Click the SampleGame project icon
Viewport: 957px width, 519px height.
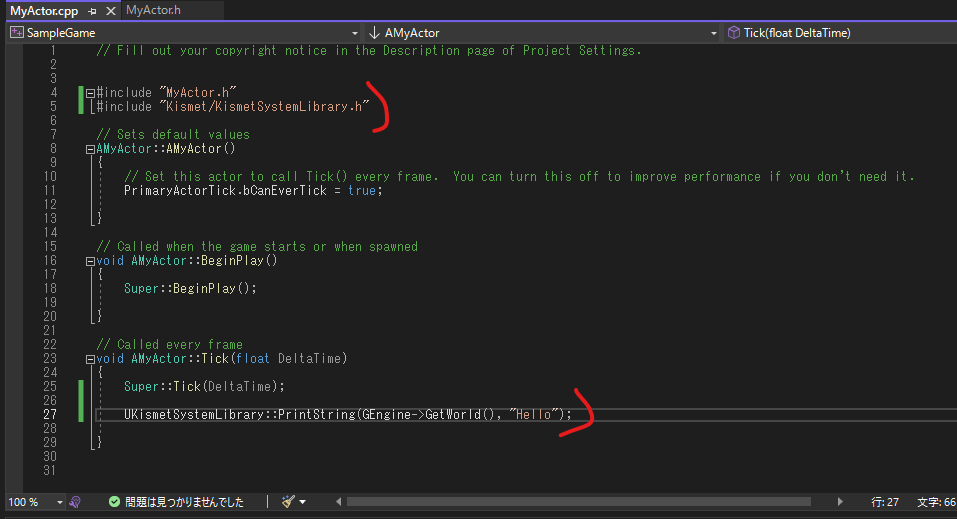[x=16, y=33]
